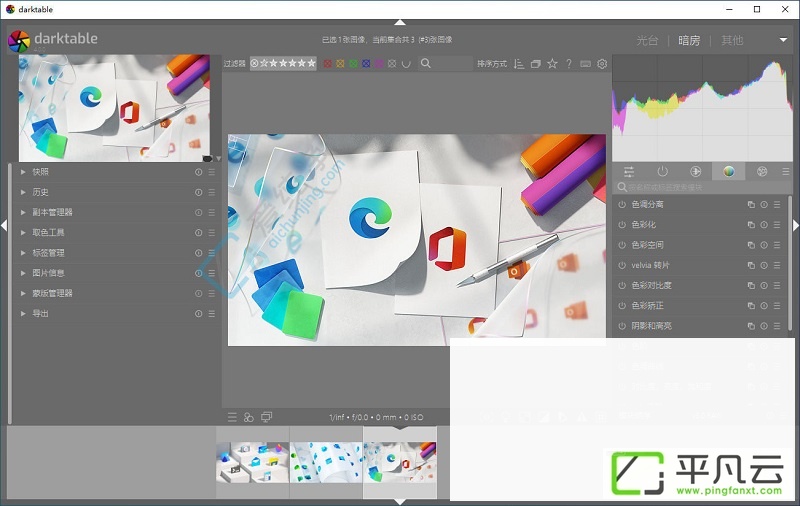Screen dimensions: 800x506
Task: Enable the 色彩对比度 module
Action: pos(622,286)
